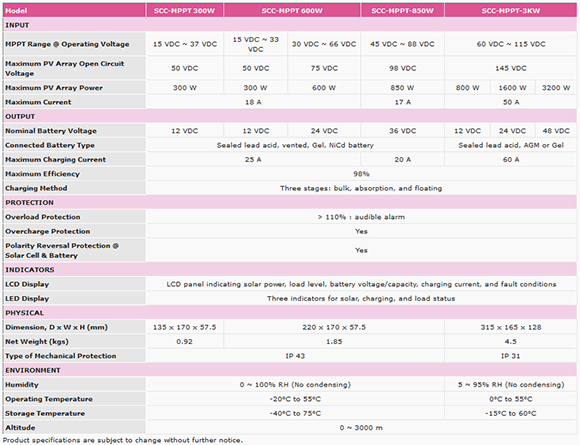Click the Model header cell
Image resolution: width=580 pixels, height=445 pixels.
74,10
